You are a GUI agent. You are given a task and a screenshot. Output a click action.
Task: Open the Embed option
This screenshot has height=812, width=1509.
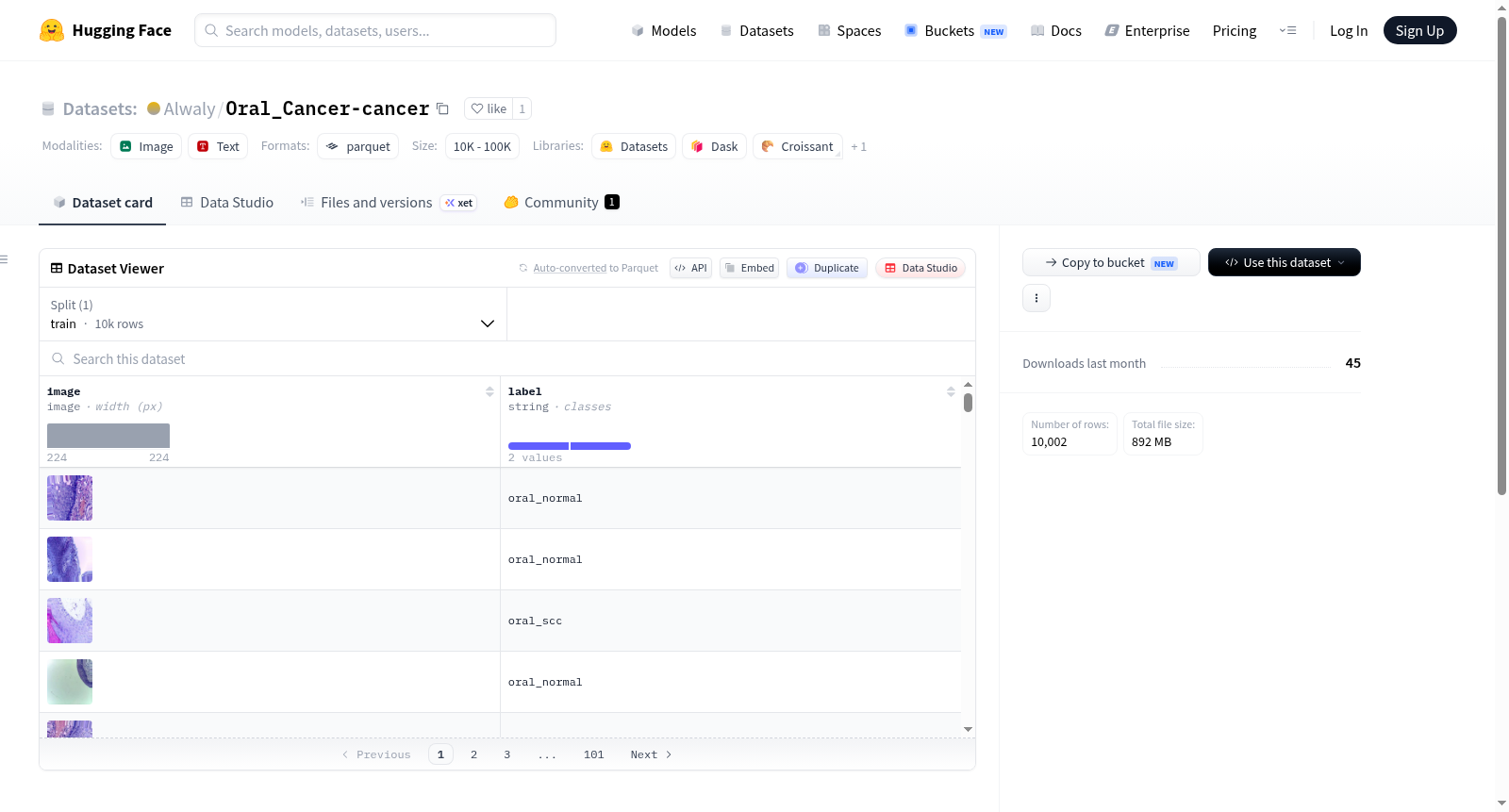(x=750, y=268)
